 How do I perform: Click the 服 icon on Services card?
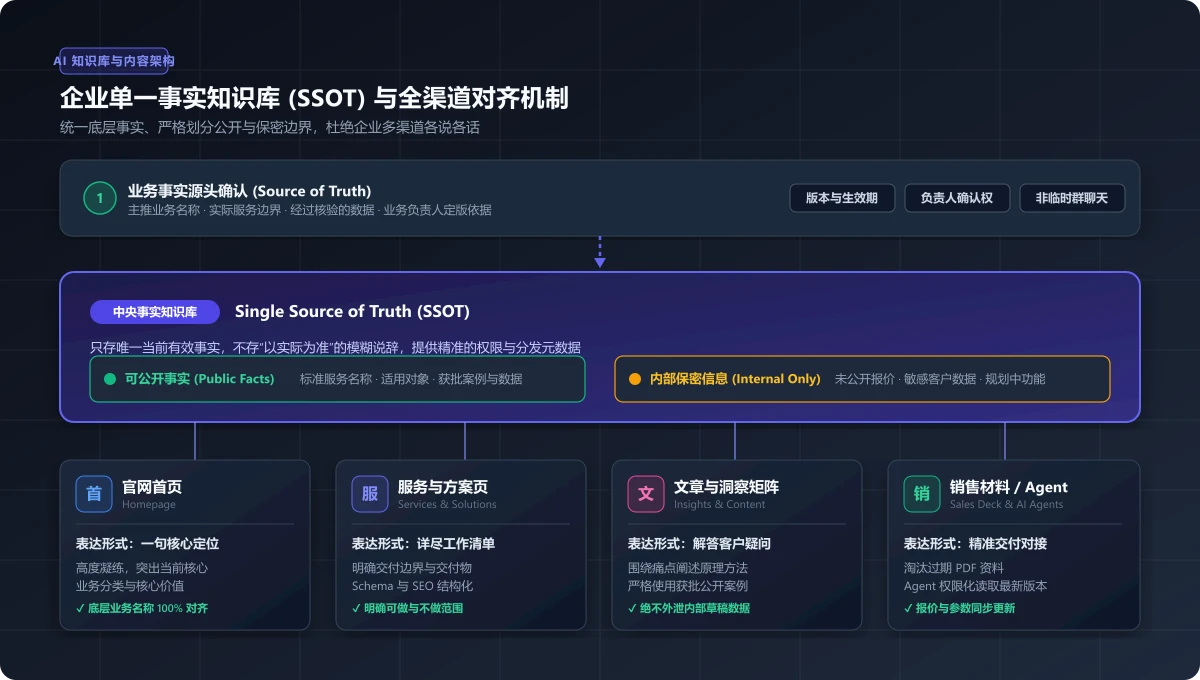point(370,494)
